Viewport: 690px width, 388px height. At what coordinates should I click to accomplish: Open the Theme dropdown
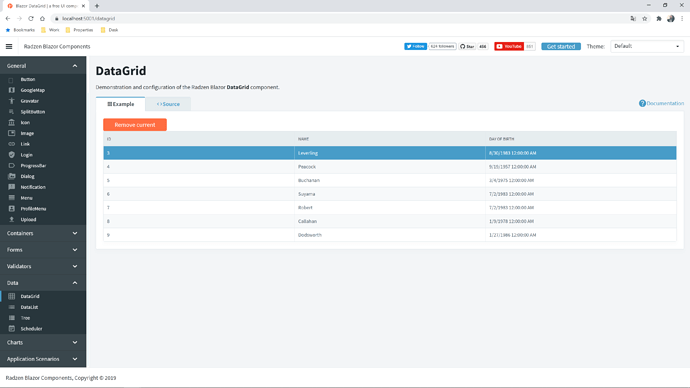click(646, 46)
